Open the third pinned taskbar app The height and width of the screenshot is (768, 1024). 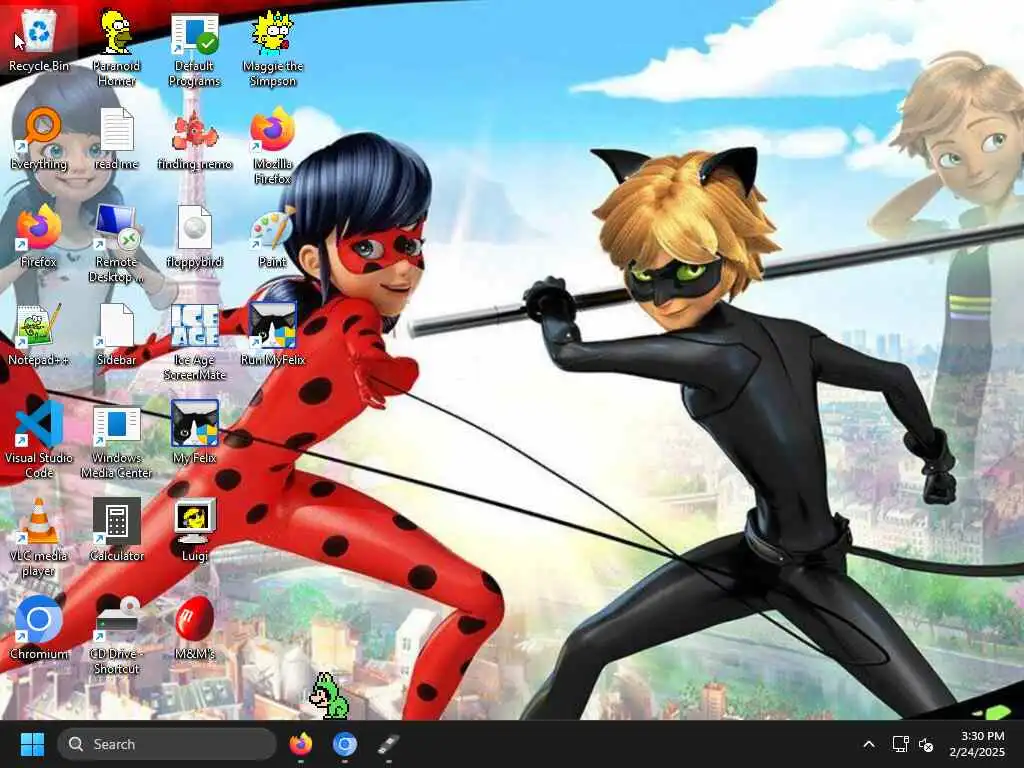[x=389, y=744]
